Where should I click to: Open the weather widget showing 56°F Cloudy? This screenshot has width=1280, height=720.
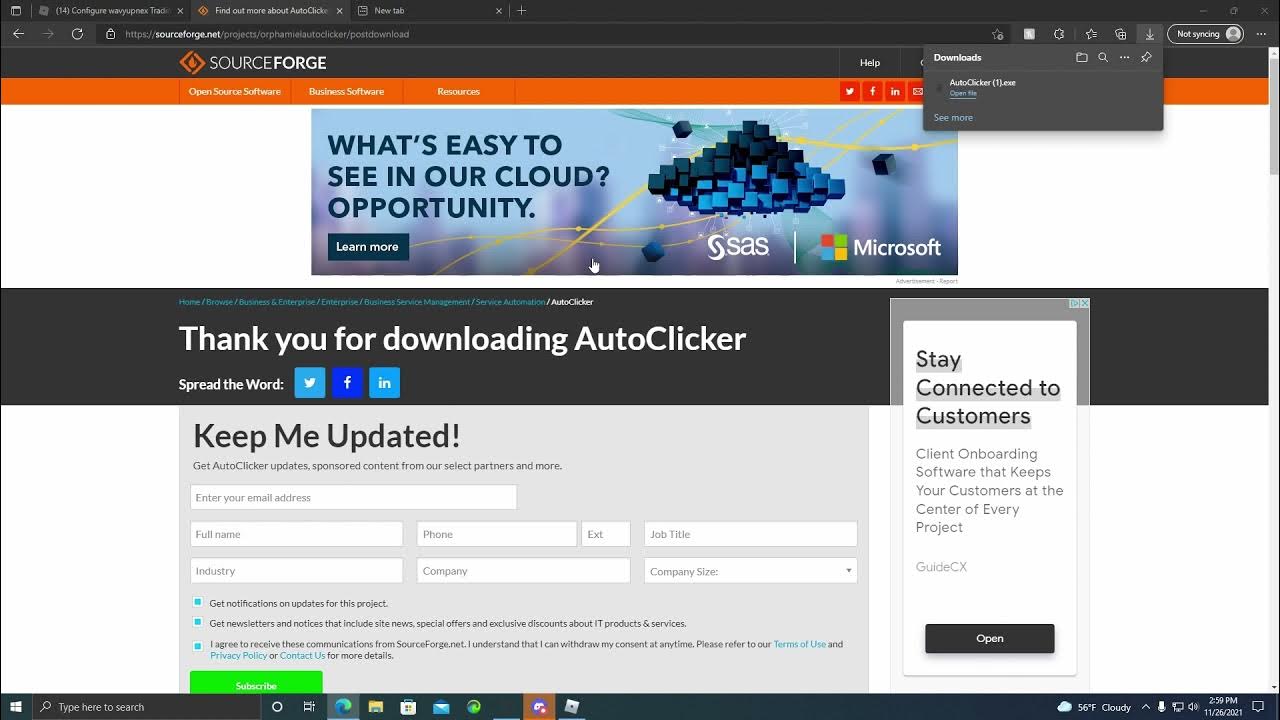(x=1093, y=707)
